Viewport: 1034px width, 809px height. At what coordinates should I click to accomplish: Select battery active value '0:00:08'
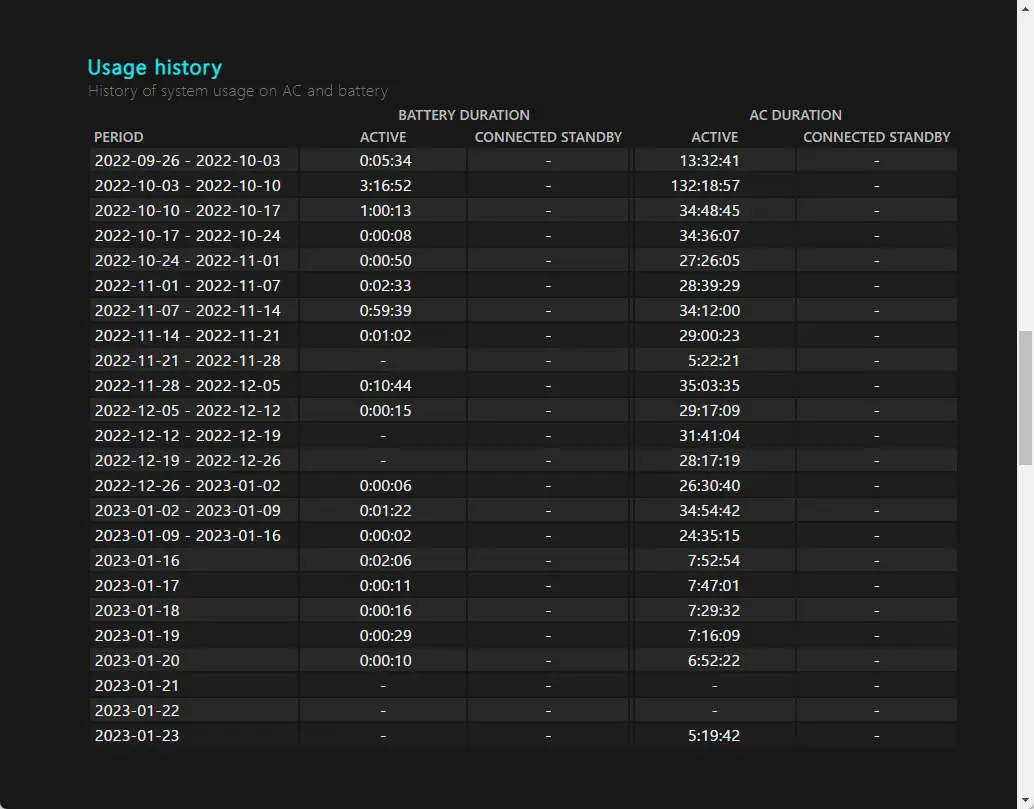pyautogui.click(x=385, y=236)
